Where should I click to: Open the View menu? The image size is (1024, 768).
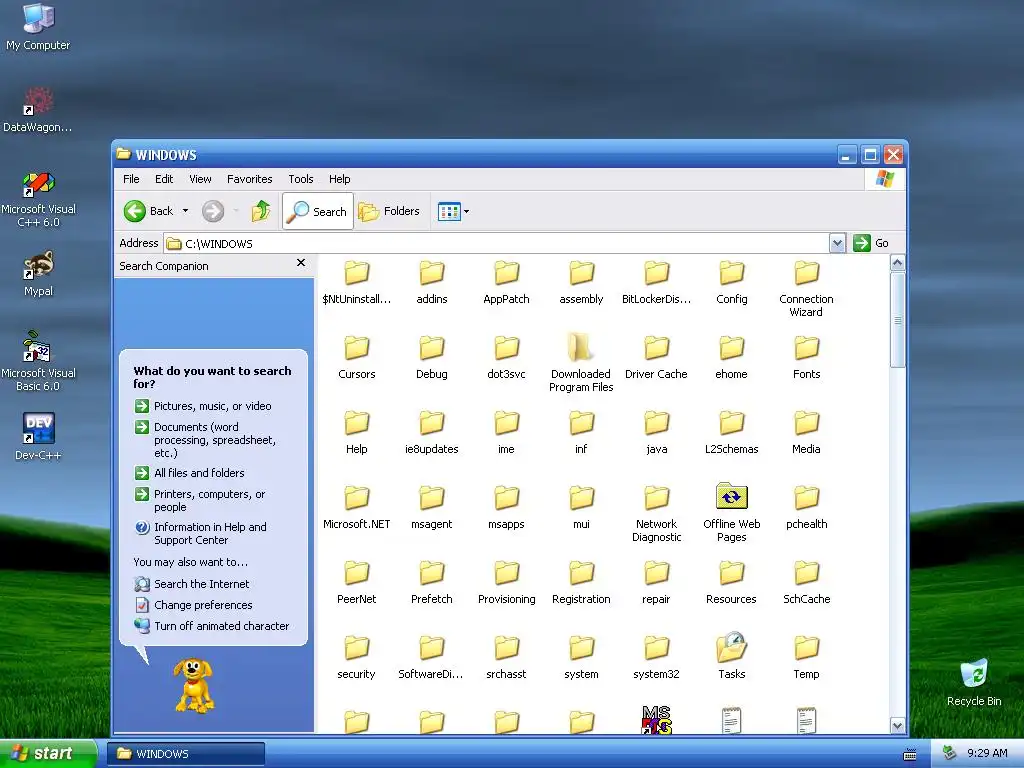click(x=200, y=179)
